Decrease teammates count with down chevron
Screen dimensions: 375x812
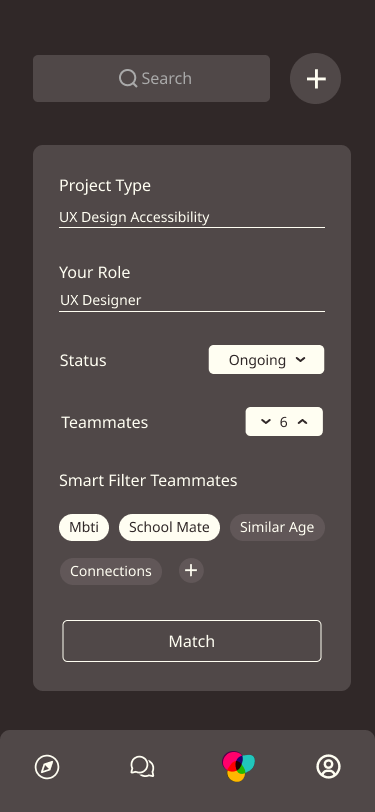pos(266,422)
